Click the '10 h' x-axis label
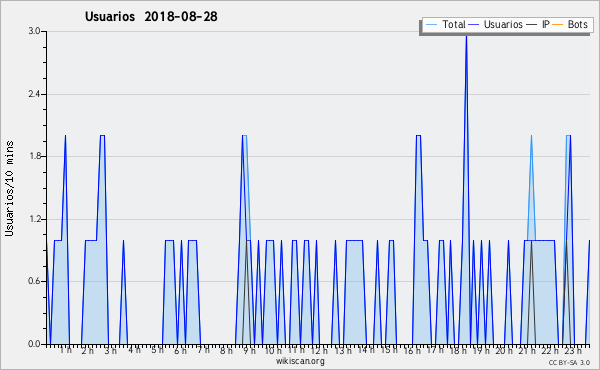The height and width of the screenshot is (370, 600). 273,351
